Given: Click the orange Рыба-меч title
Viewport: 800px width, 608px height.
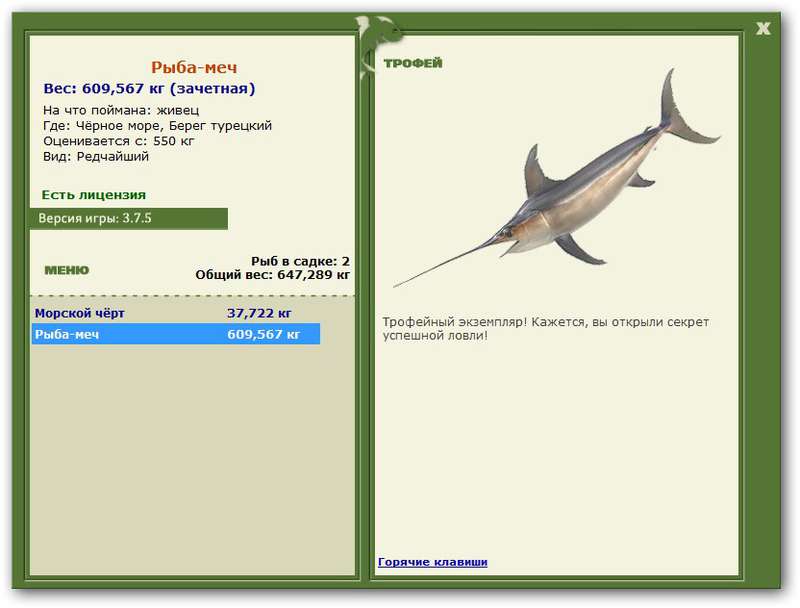Looking at the screenshot, I should click(194, 67).
